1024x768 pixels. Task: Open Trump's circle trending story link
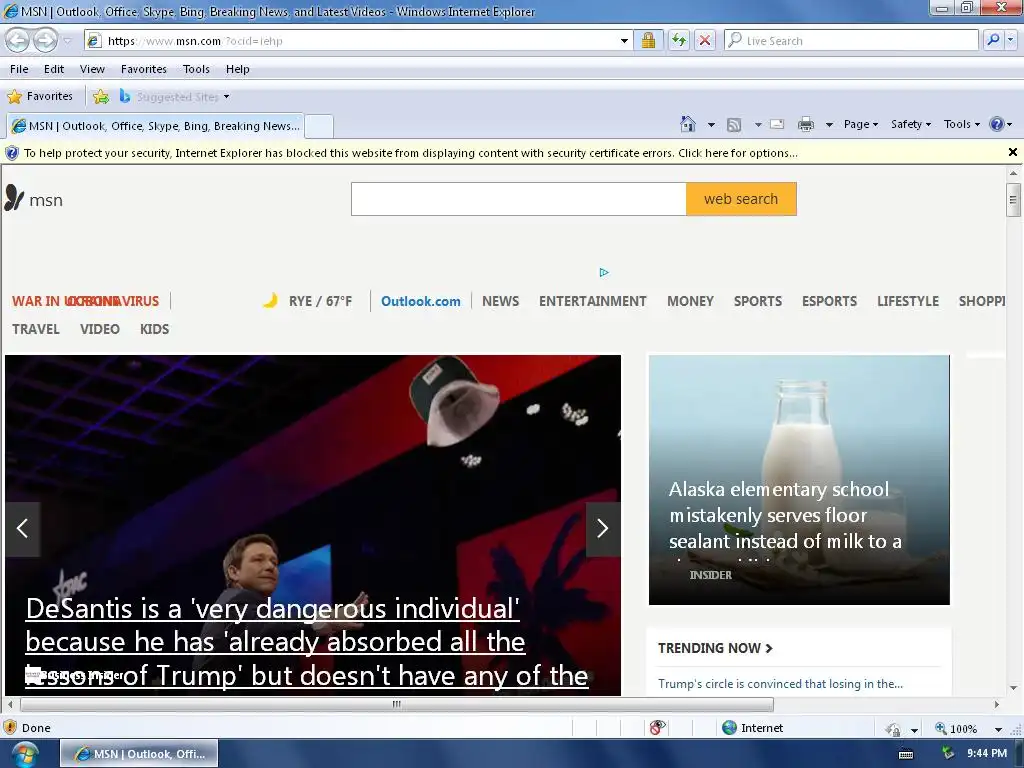coord(780,684)
